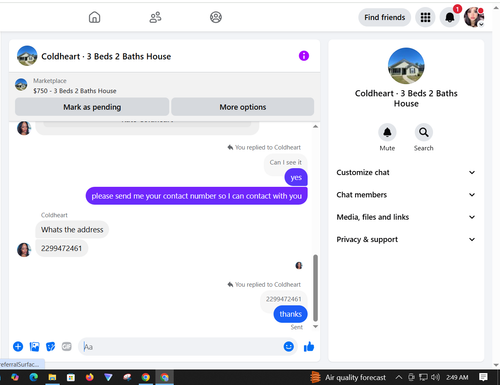Open File Explorer in taskbar

coord(52,377)
